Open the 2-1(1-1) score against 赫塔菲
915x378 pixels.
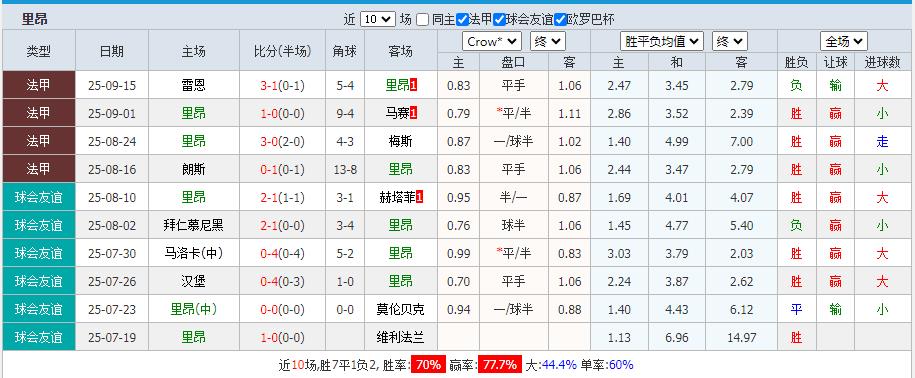tap(282, 198)
